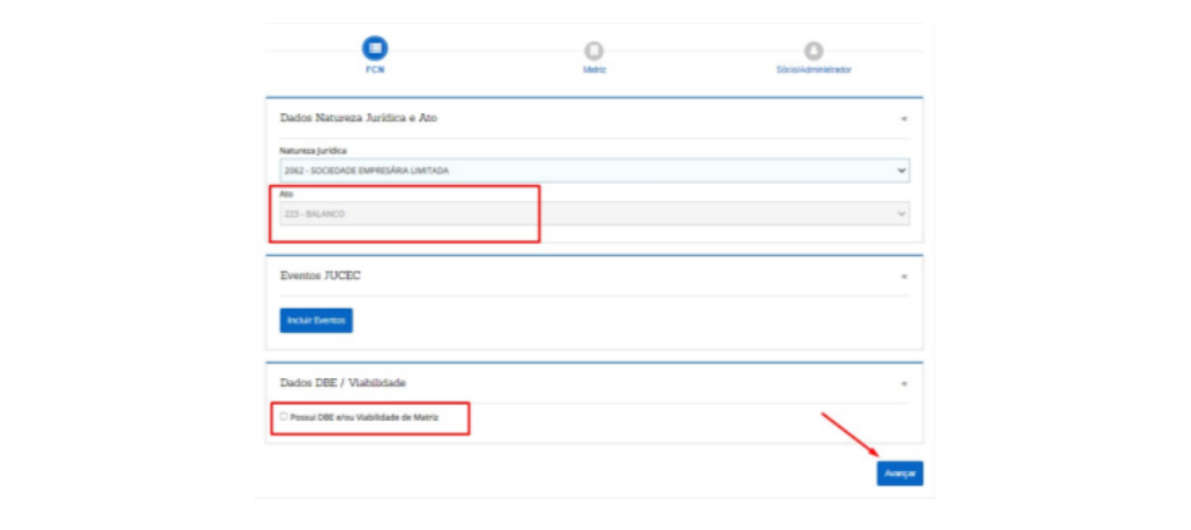
Task: Collapse the Dados Natureza Jurídica e Ato panel
Action: click(903, 118)
